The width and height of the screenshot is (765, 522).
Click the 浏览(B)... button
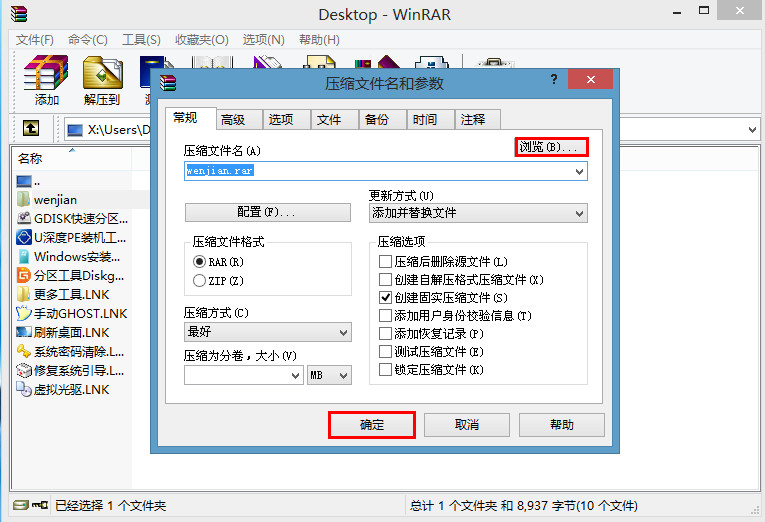click(551, 147)
